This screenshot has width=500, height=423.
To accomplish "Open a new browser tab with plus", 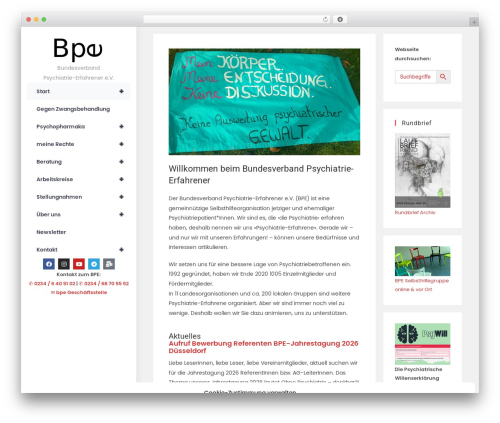I will click(474, 22).
